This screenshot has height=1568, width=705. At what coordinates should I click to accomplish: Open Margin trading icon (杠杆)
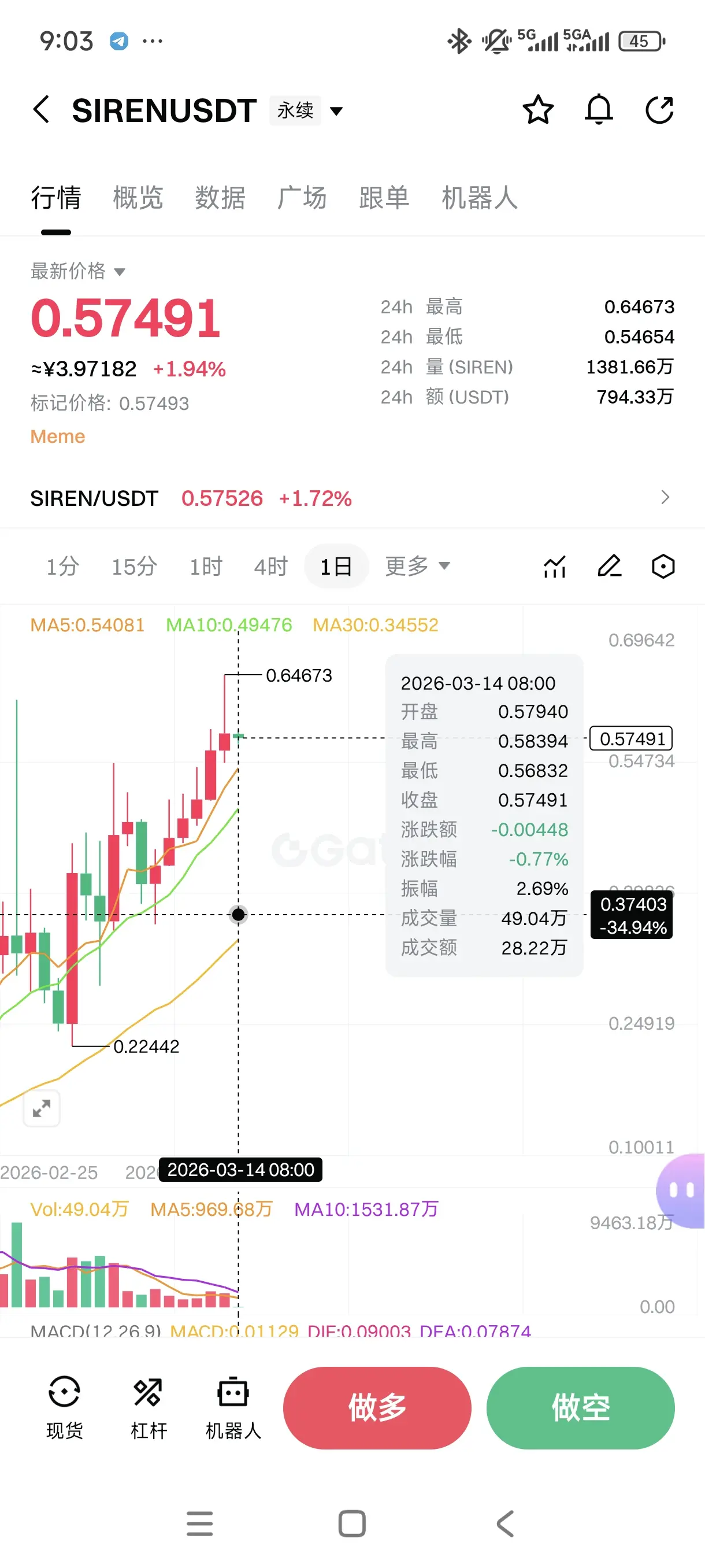pos(149,1407)
